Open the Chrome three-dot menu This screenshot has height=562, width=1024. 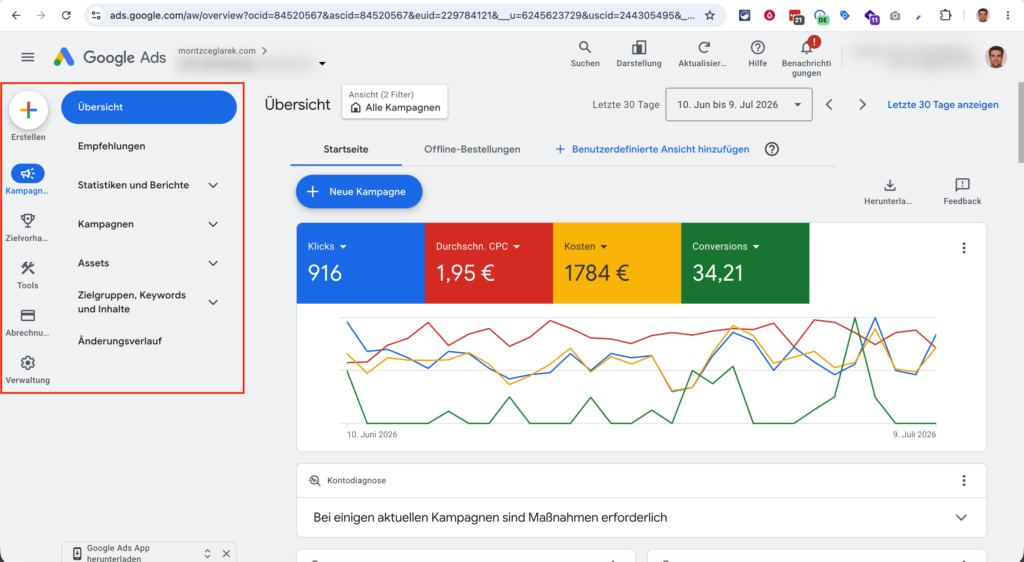(1008, 16)
